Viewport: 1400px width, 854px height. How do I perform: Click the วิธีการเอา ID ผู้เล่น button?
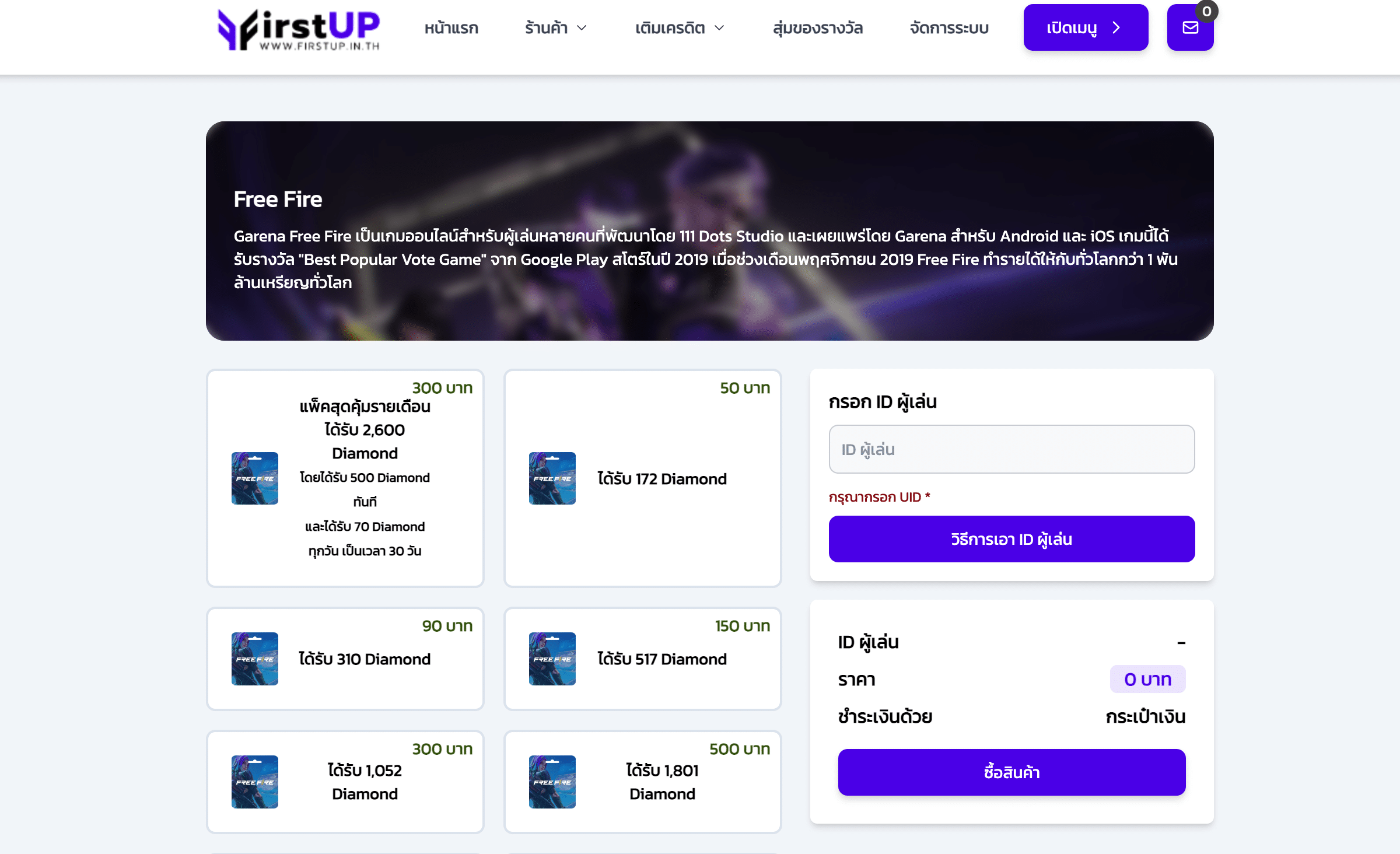click(x=1012, y=539)
